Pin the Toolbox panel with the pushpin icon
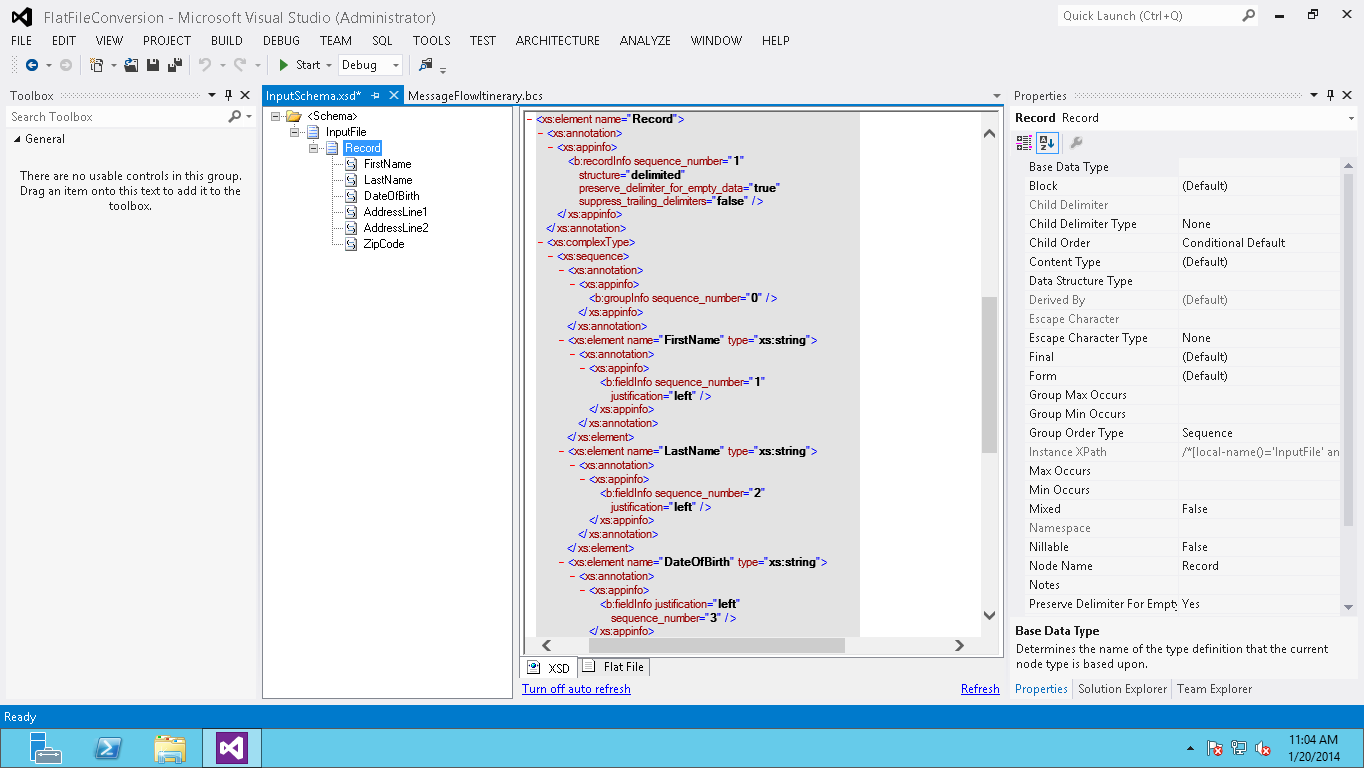Viewport: 1364px width, 768px height. coord(228,96)
